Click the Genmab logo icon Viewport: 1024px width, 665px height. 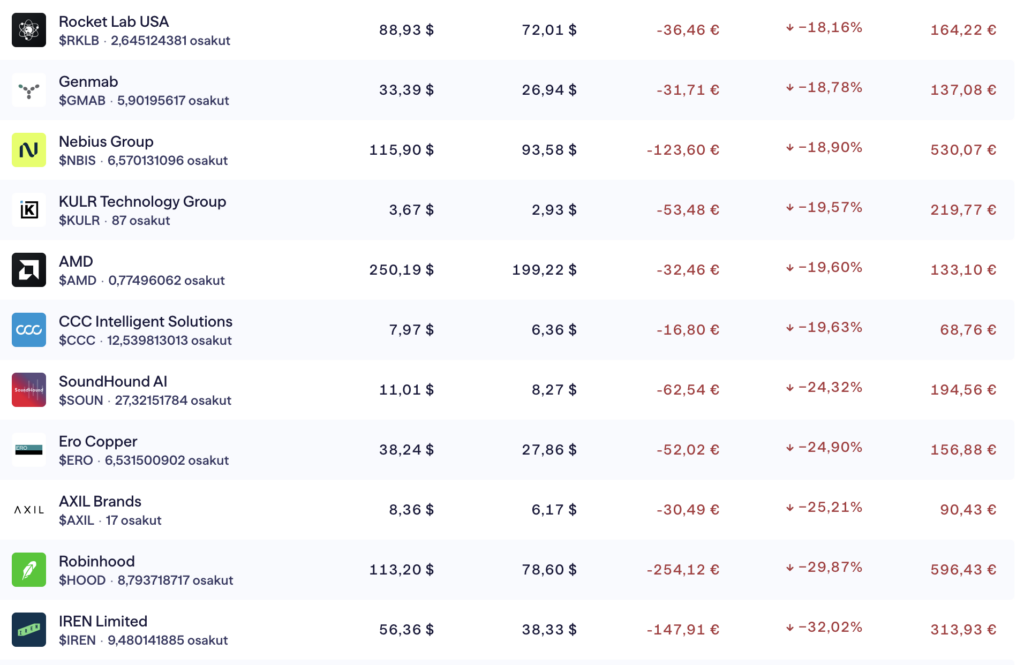pyautogui.click(x=29, y=90)
